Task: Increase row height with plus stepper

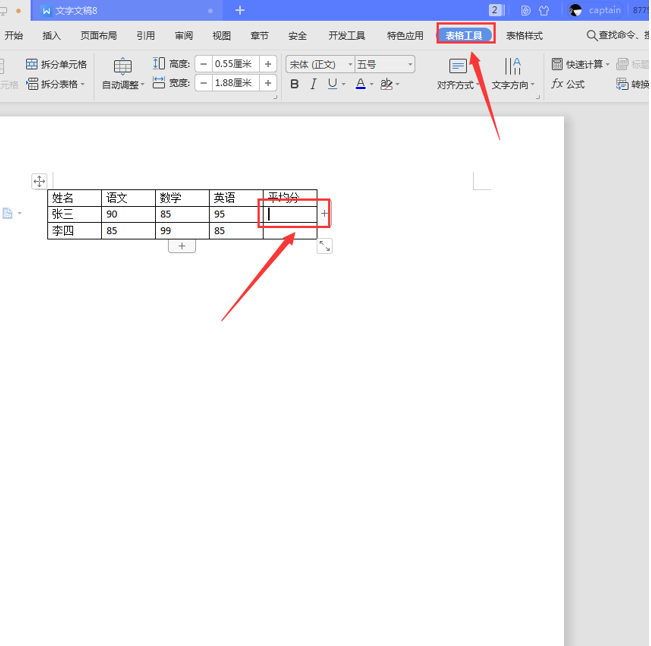Action: click(x=268, y=64)
